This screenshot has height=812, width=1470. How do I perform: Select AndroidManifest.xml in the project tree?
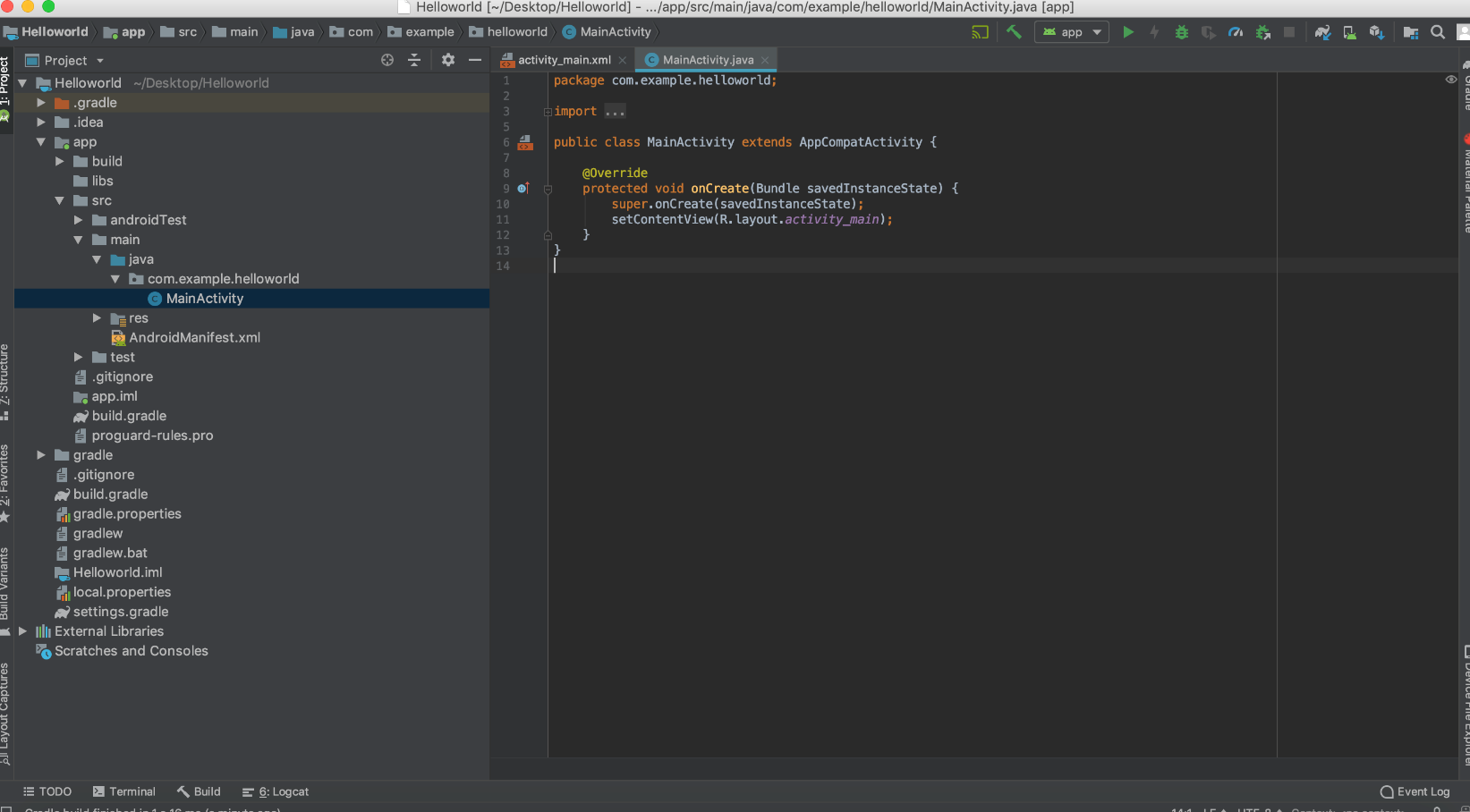click(x=194, y=338)
